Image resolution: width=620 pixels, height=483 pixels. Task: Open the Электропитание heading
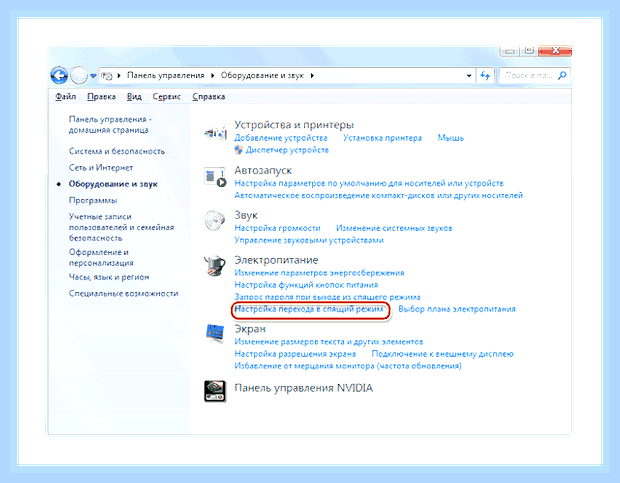[276, 260]
